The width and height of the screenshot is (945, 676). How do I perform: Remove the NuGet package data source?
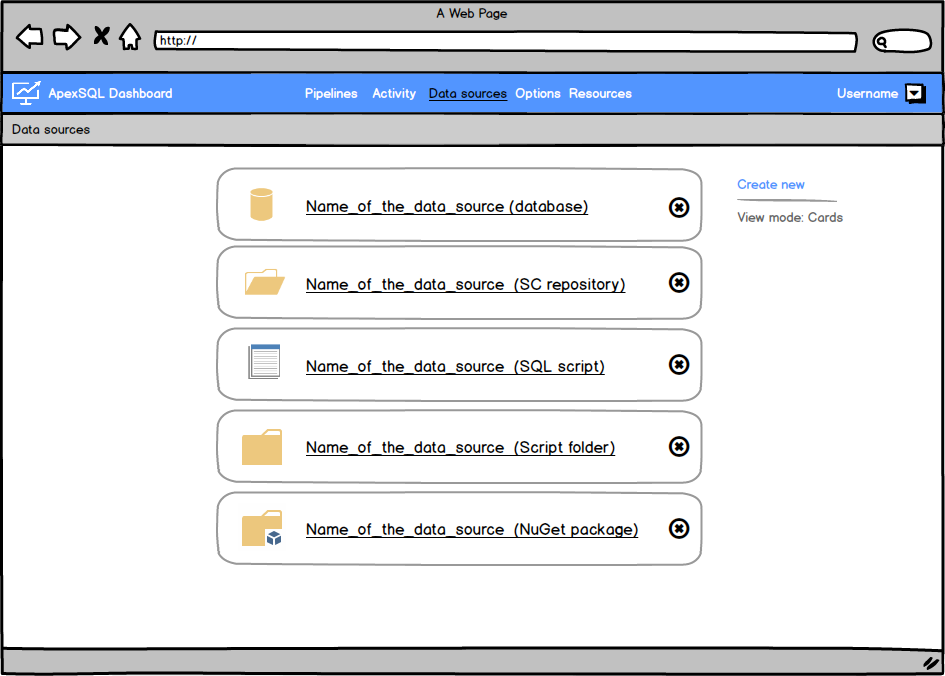click(679, 529)
